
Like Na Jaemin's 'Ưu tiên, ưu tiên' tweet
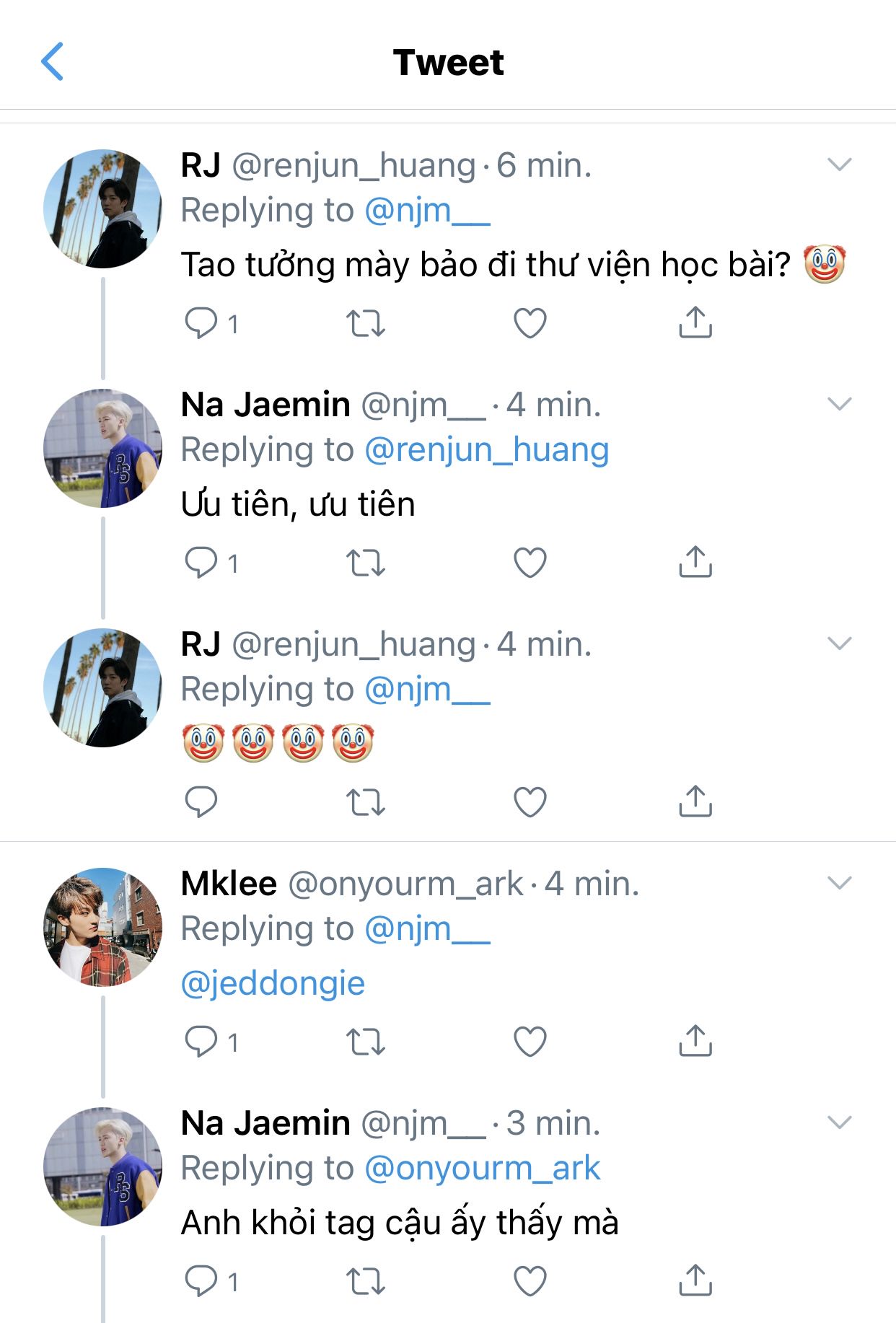(530, 563)
